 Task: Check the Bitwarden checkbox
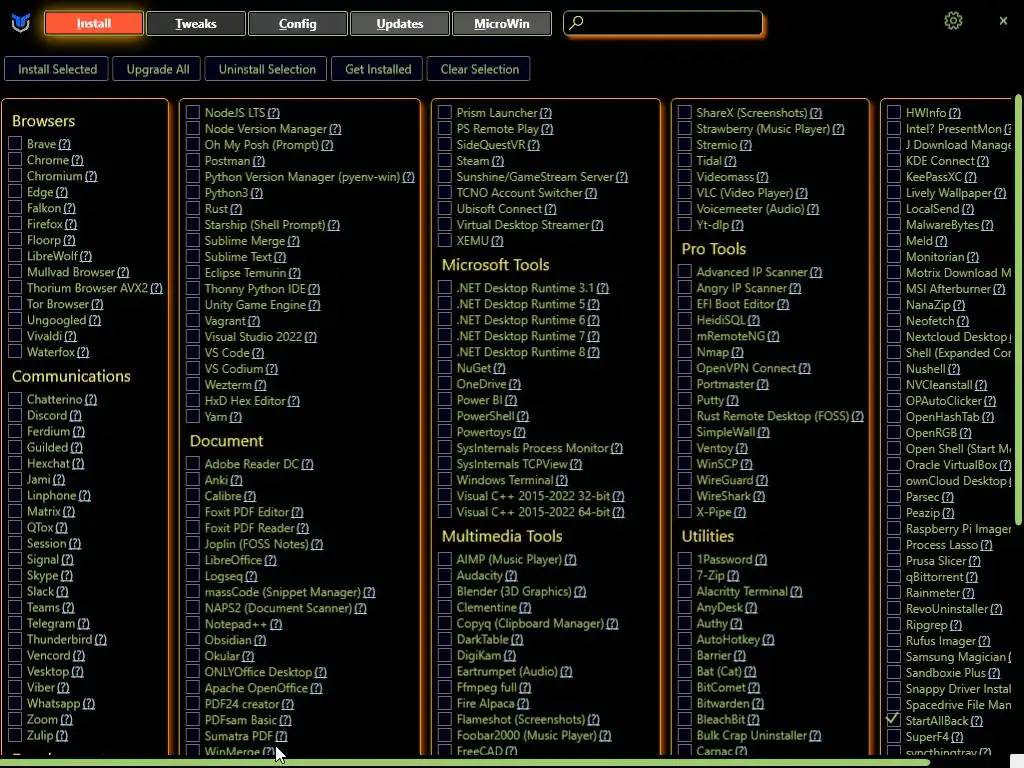(x=684, y=703)
